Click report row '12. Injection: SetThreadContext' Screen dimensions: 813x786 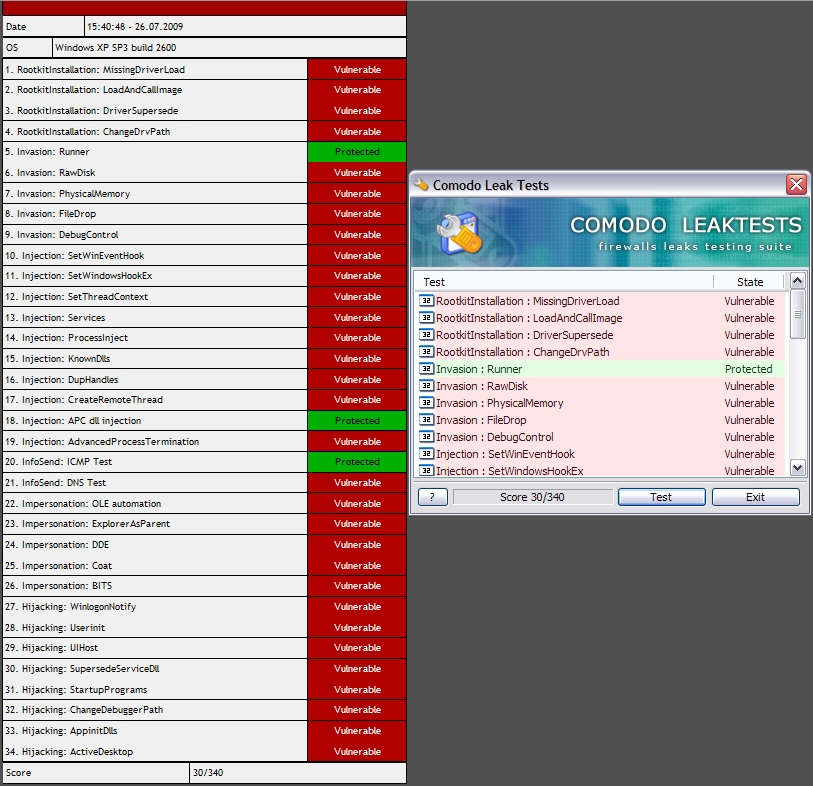point(155,297)
